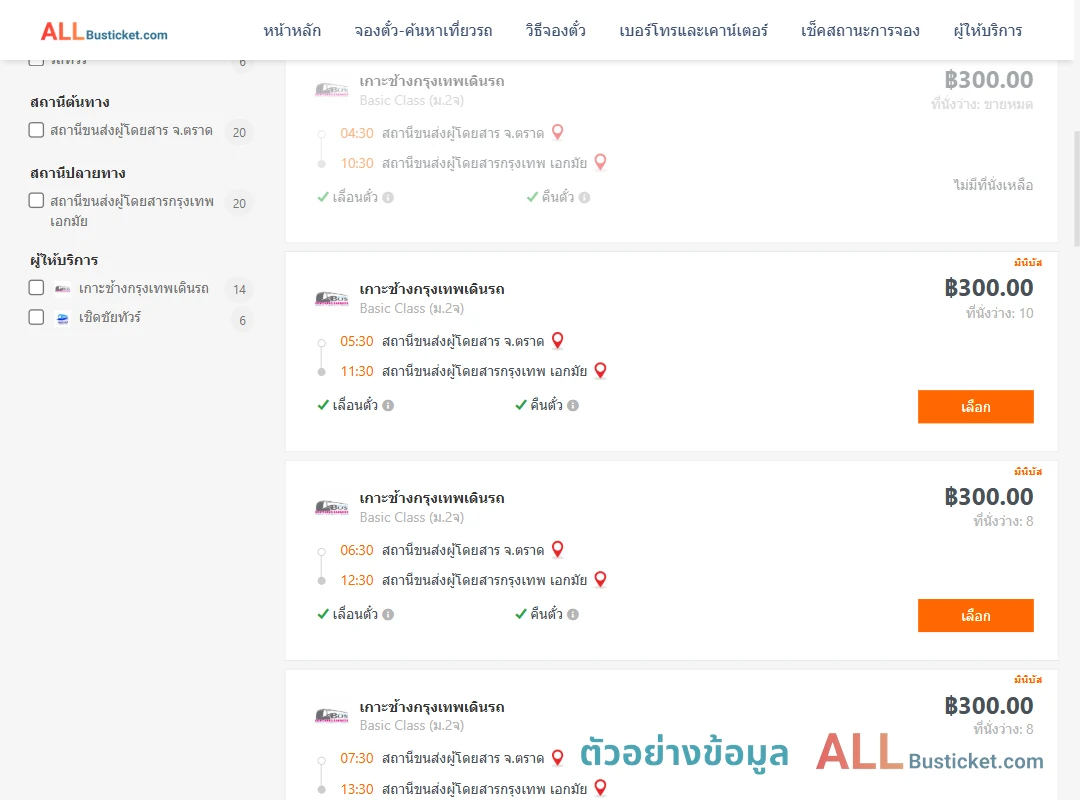Click เกาะช้างกรุงเทพเดินรถ title on the 05:30 trip
Screen dimensions: 1080x800
432,289
